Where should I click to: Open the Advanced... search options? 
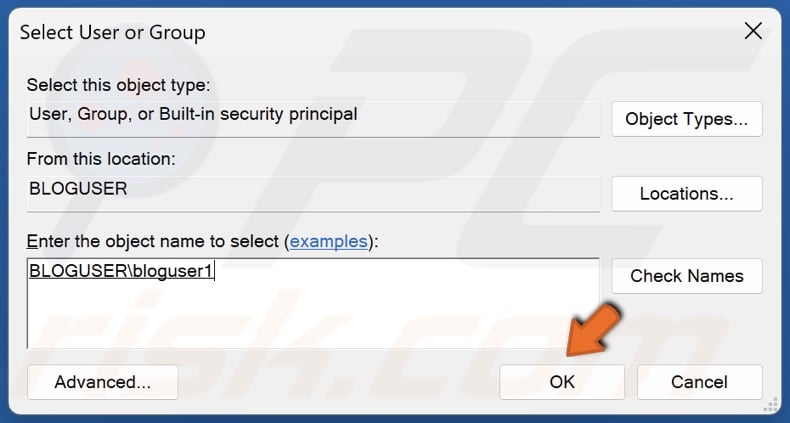(x=102, y=382)
